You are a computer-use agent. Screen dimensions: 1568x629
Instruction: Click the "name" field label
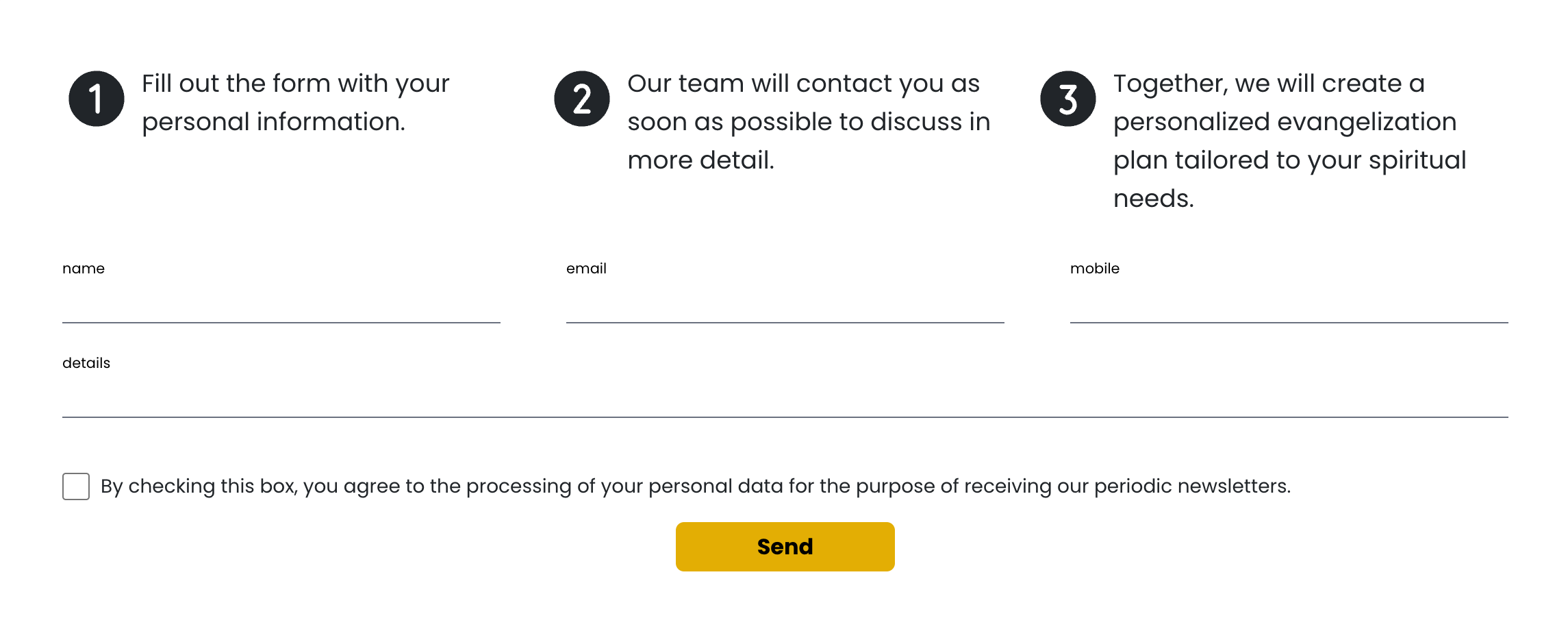84,269
